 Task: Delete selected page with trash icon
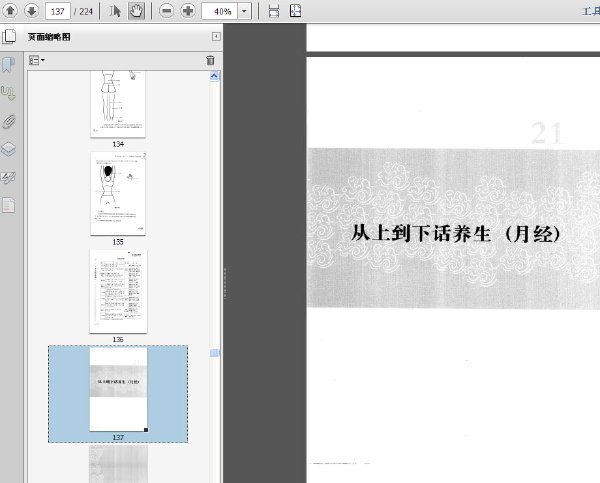(x=210, y=60)
